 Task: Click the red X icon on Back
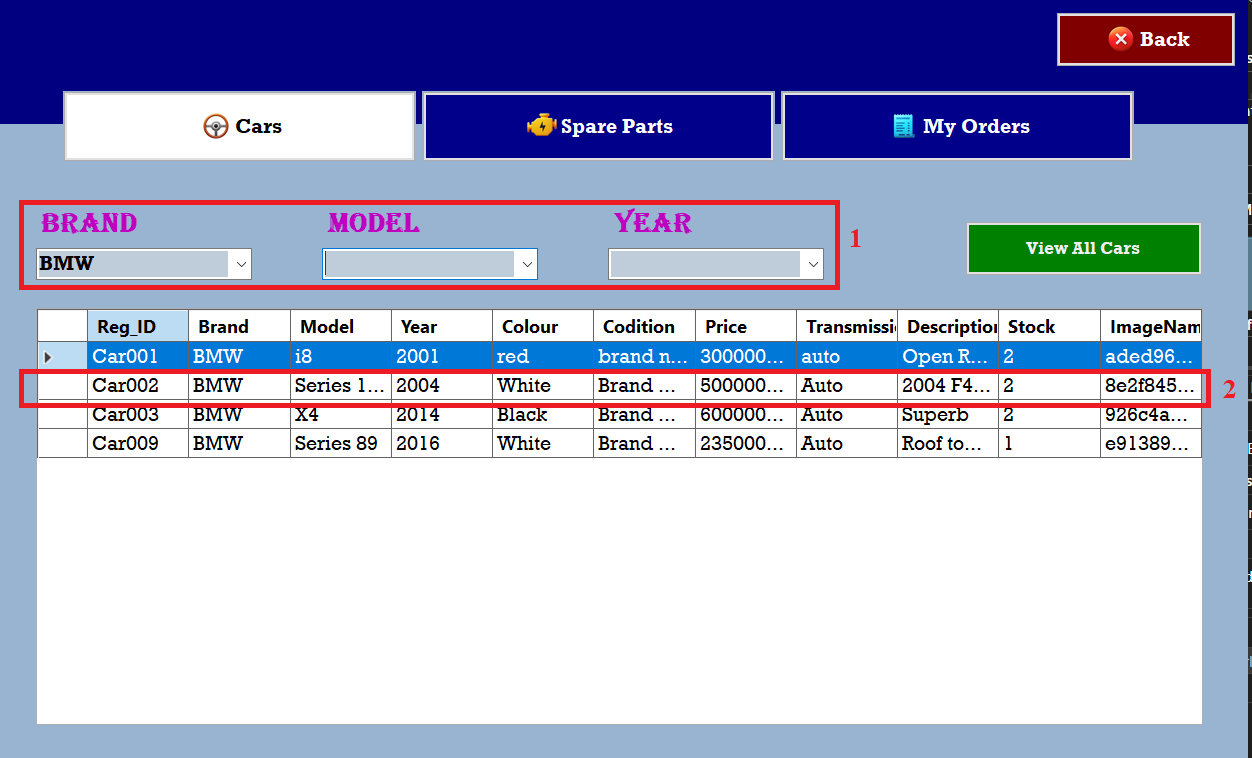point(1120,39)
